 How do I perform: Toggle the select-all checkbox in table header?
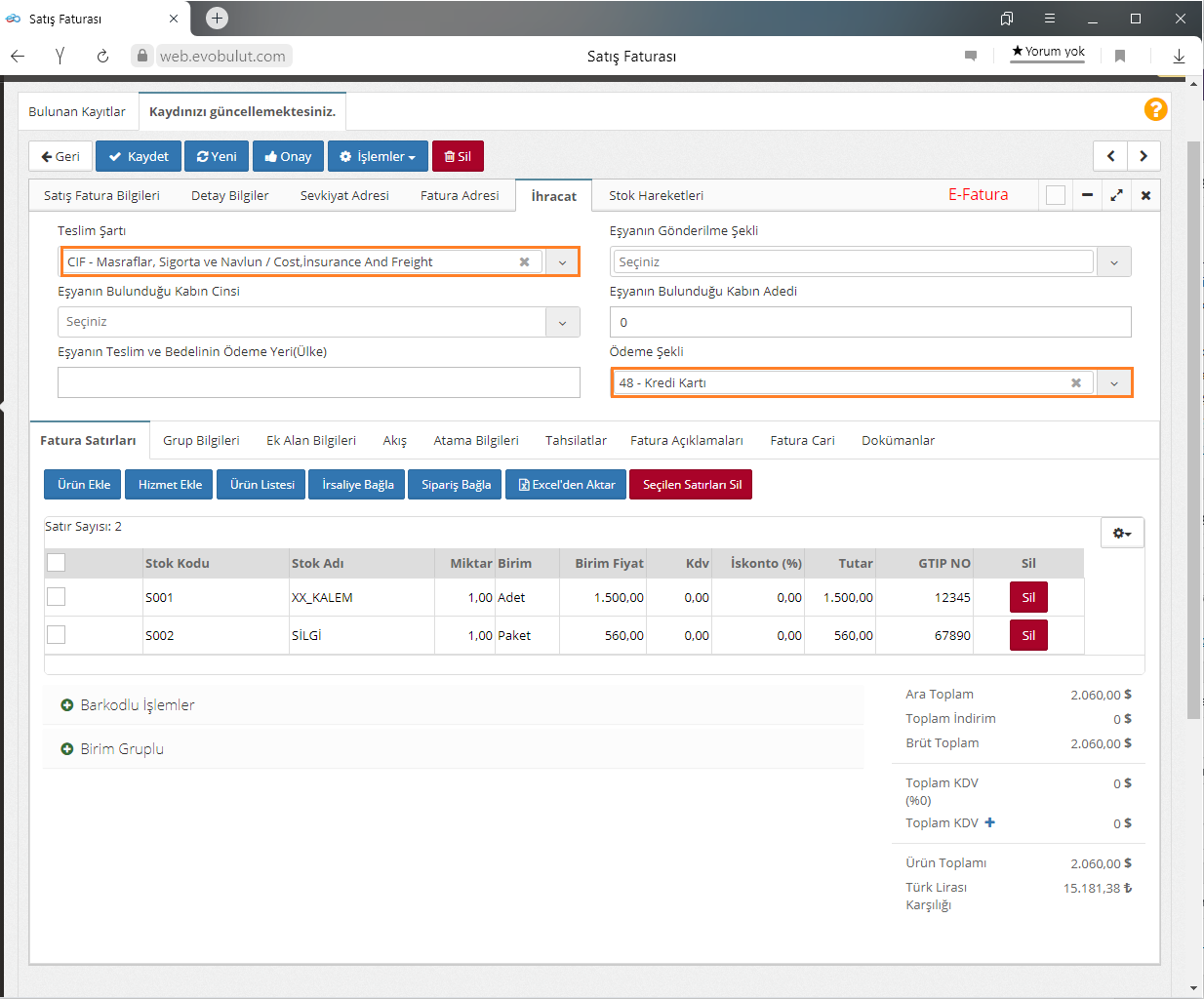57,563
